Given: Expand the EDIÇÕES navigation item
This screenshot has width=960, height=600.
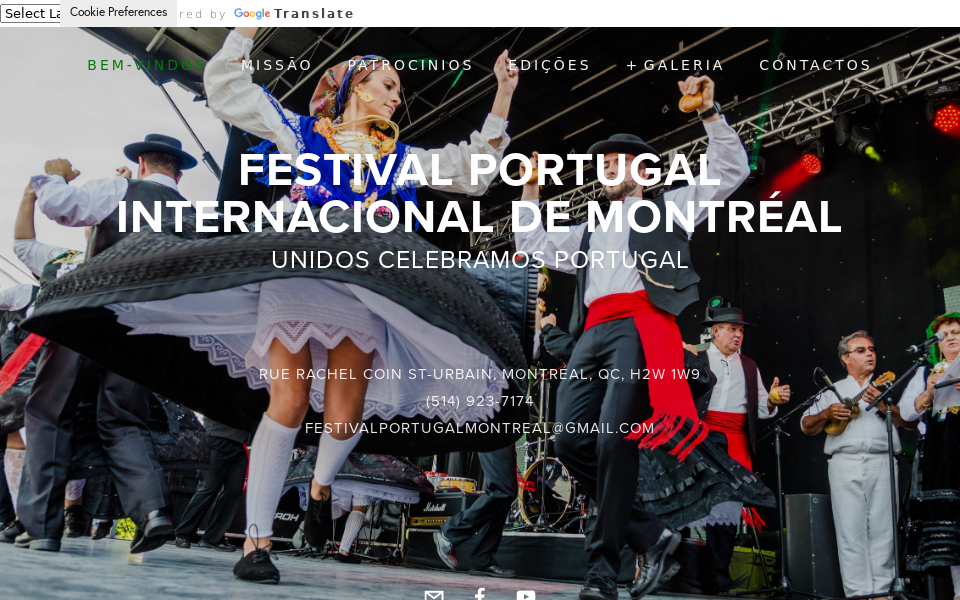Looking at the screenshot, I should (549, 65).
